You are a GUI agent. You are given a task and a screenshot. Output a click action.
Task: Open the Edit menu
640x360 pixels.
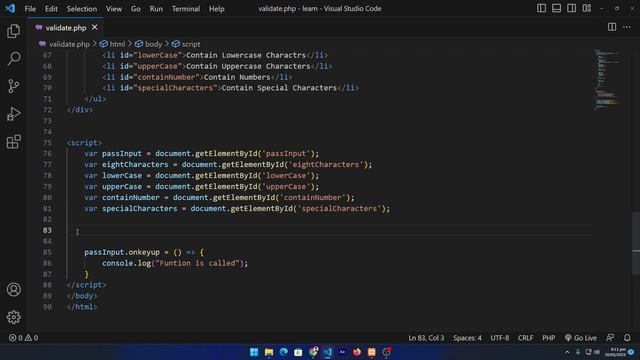[51, 9]
